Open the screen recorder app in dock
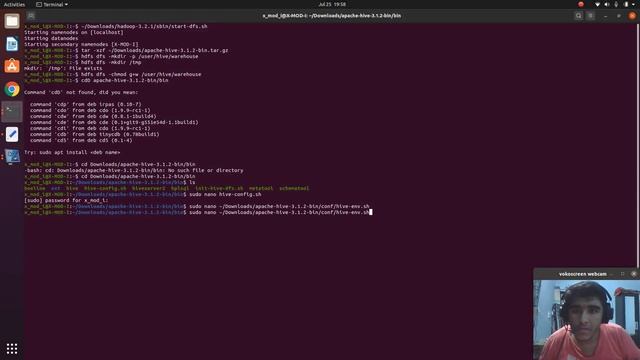This screenshot has height=360, width=640. click(x=12, y=156)
